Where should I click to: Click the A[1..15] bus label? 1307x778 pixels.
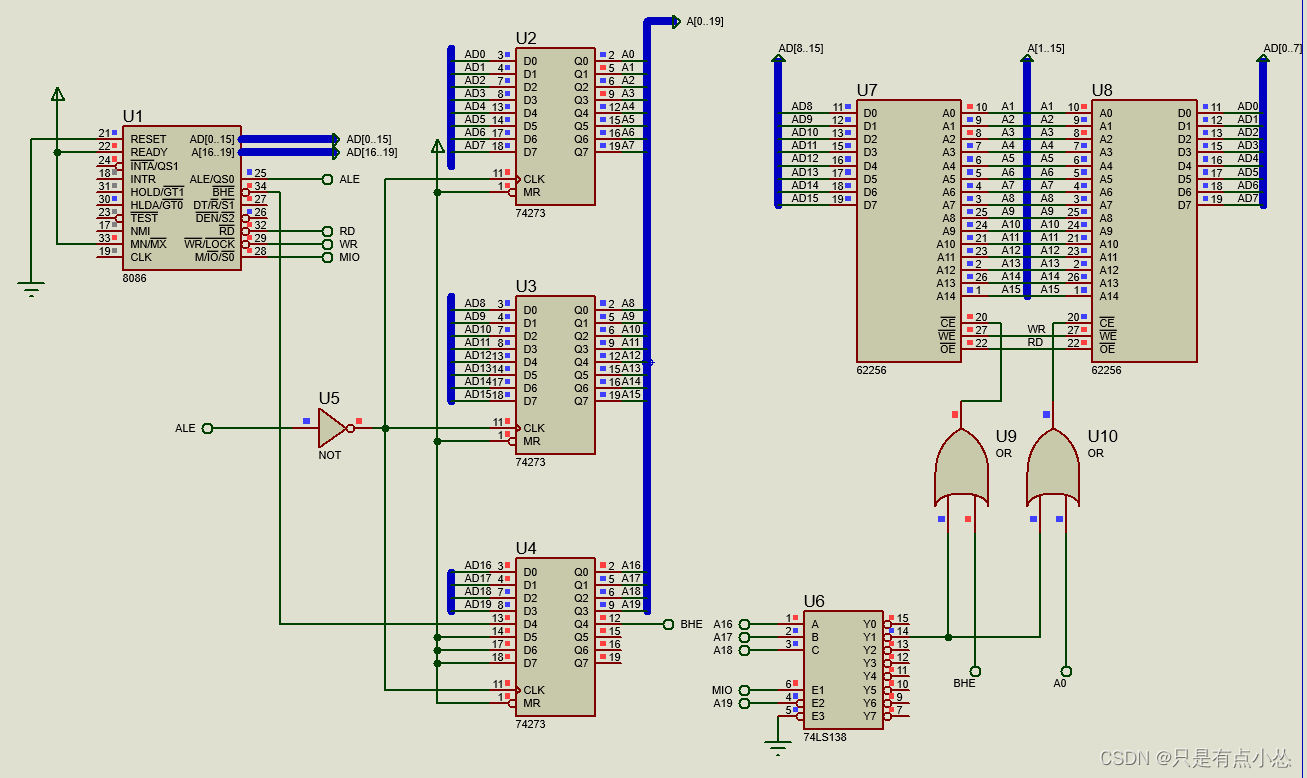1046,48
